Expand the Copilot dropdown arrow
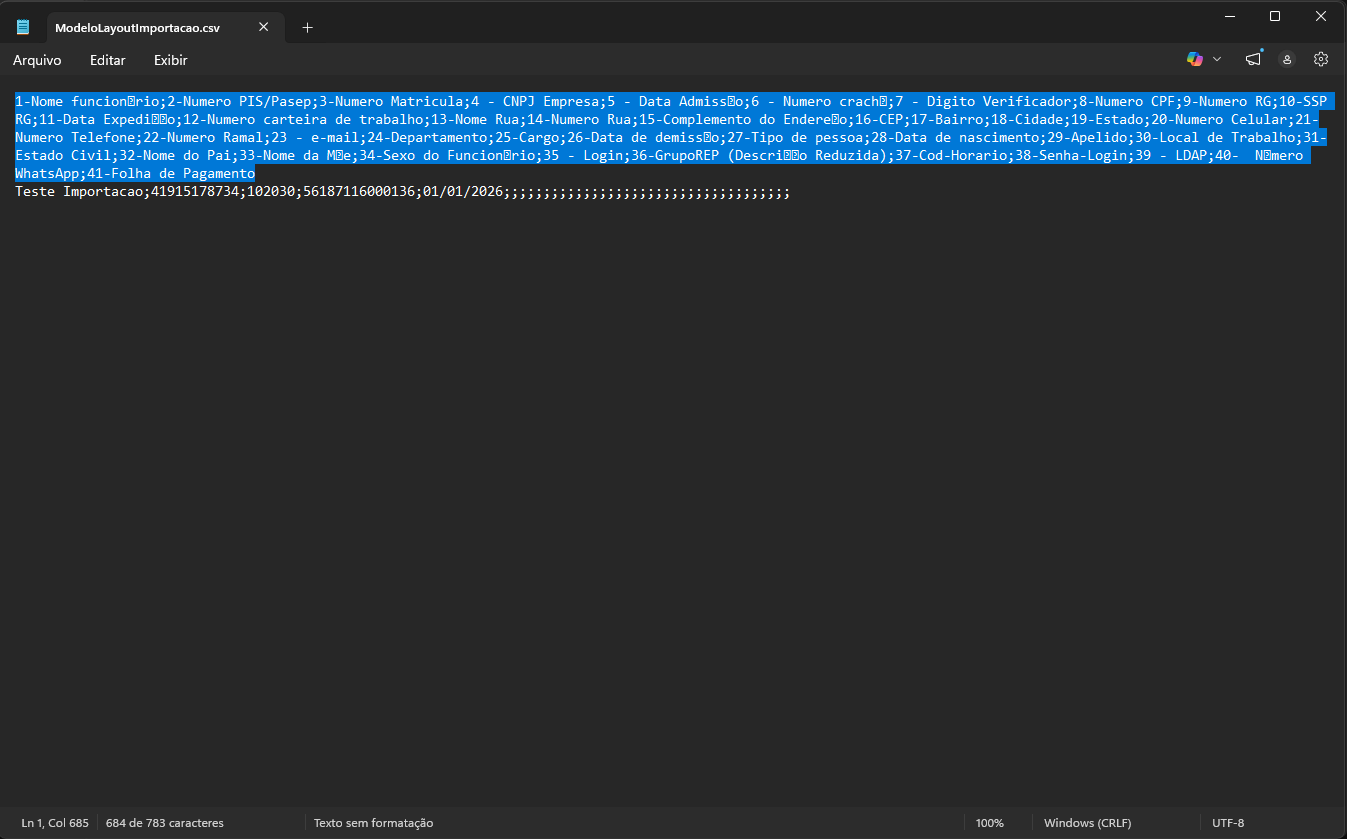1347x839 pixels. (x=1217, y=59)
